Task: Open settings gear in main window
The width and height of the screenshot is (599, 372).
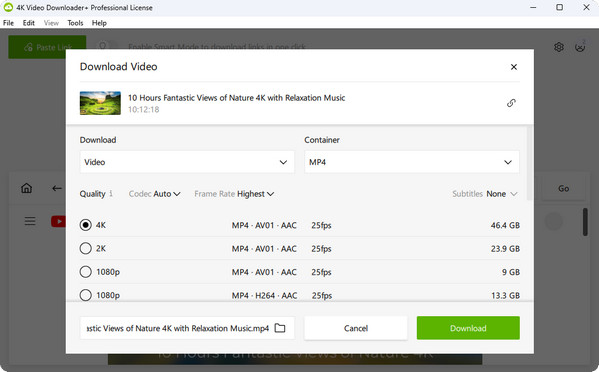Action: (559, 47)
